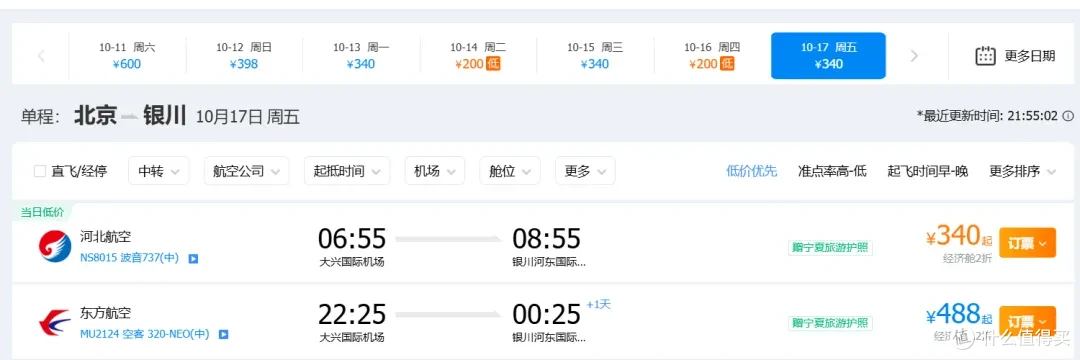The image size is (1080, 360).
Task: Click the 更多日期 button
Action: [1015, 56]
